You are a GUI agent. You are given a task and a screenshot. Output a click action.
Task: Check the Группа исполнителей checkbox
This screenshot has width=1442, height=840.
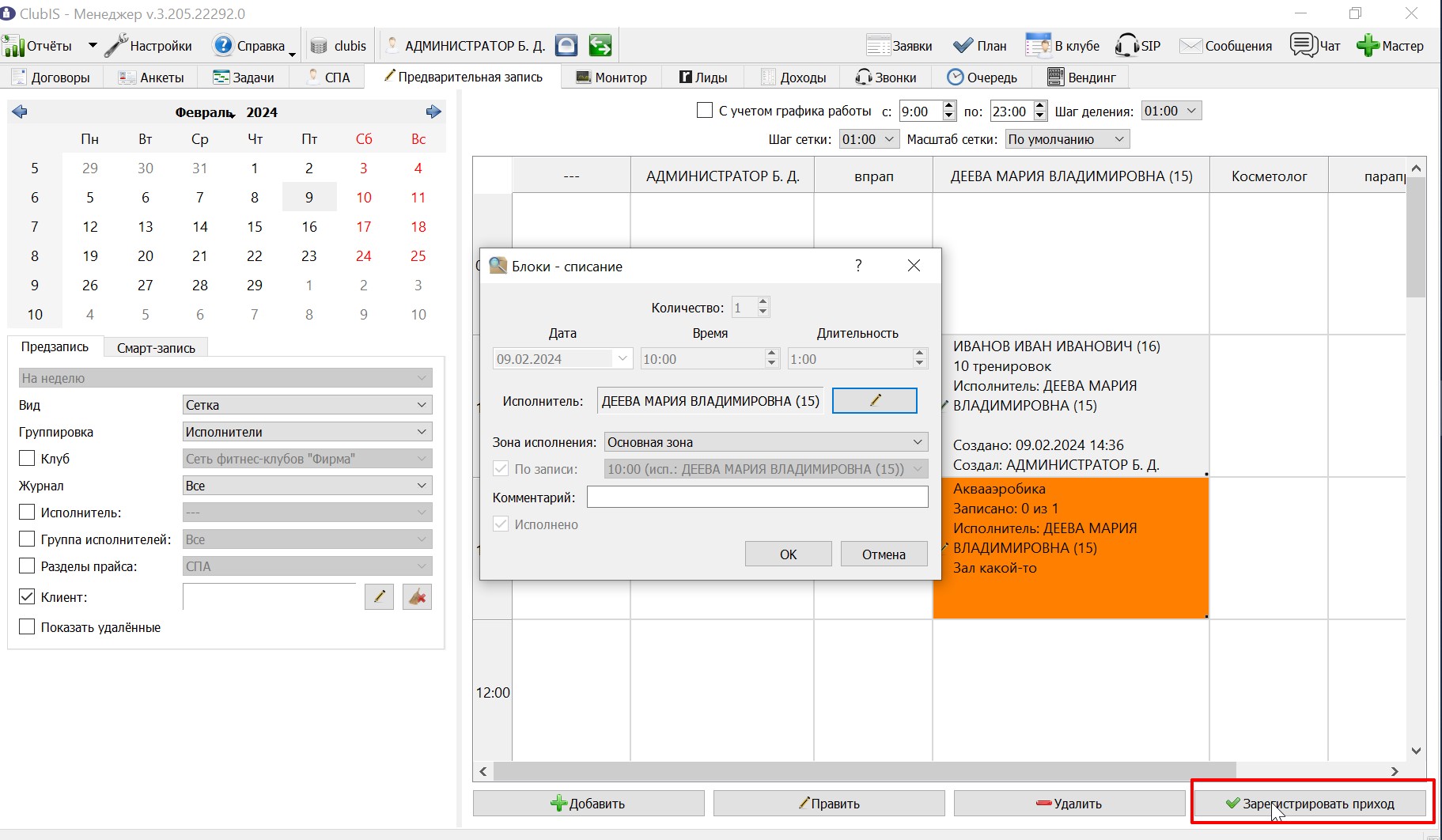click(27, 539)
